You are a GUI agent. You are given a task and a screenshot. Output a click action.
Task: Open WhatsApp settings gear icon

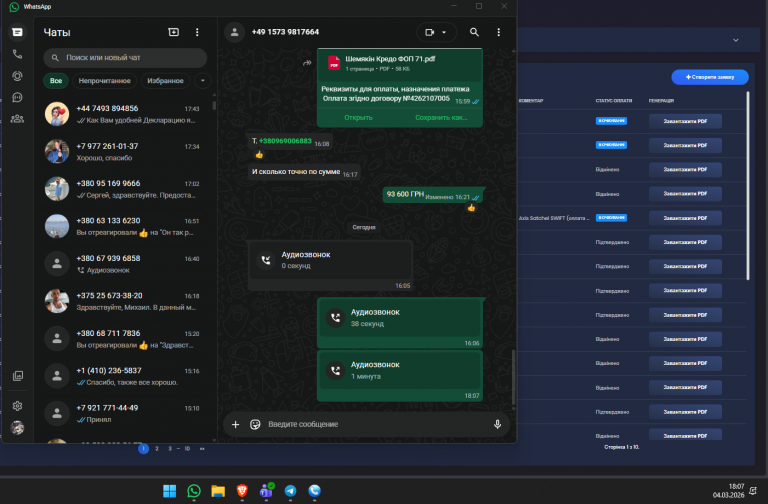tap(18, 406)
